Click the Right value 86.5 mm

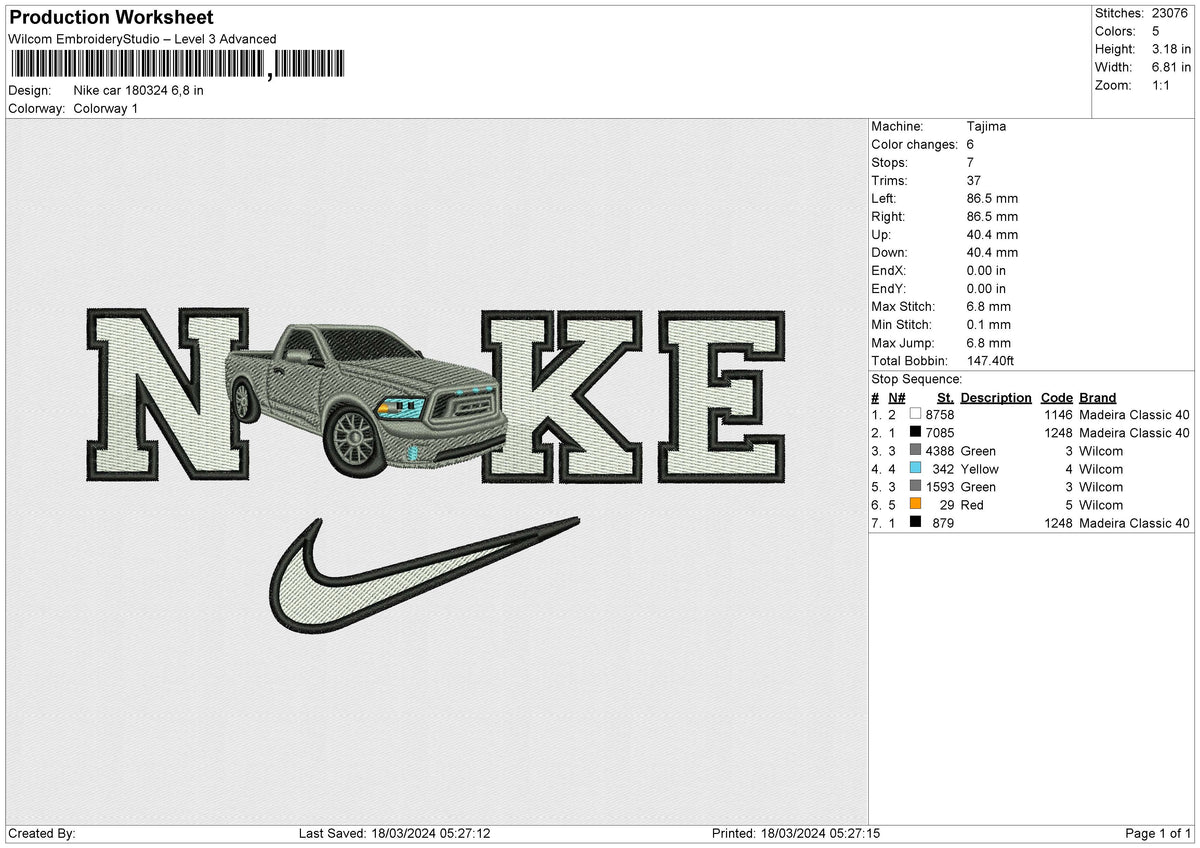pyautogui.click(x=992, y=217)
